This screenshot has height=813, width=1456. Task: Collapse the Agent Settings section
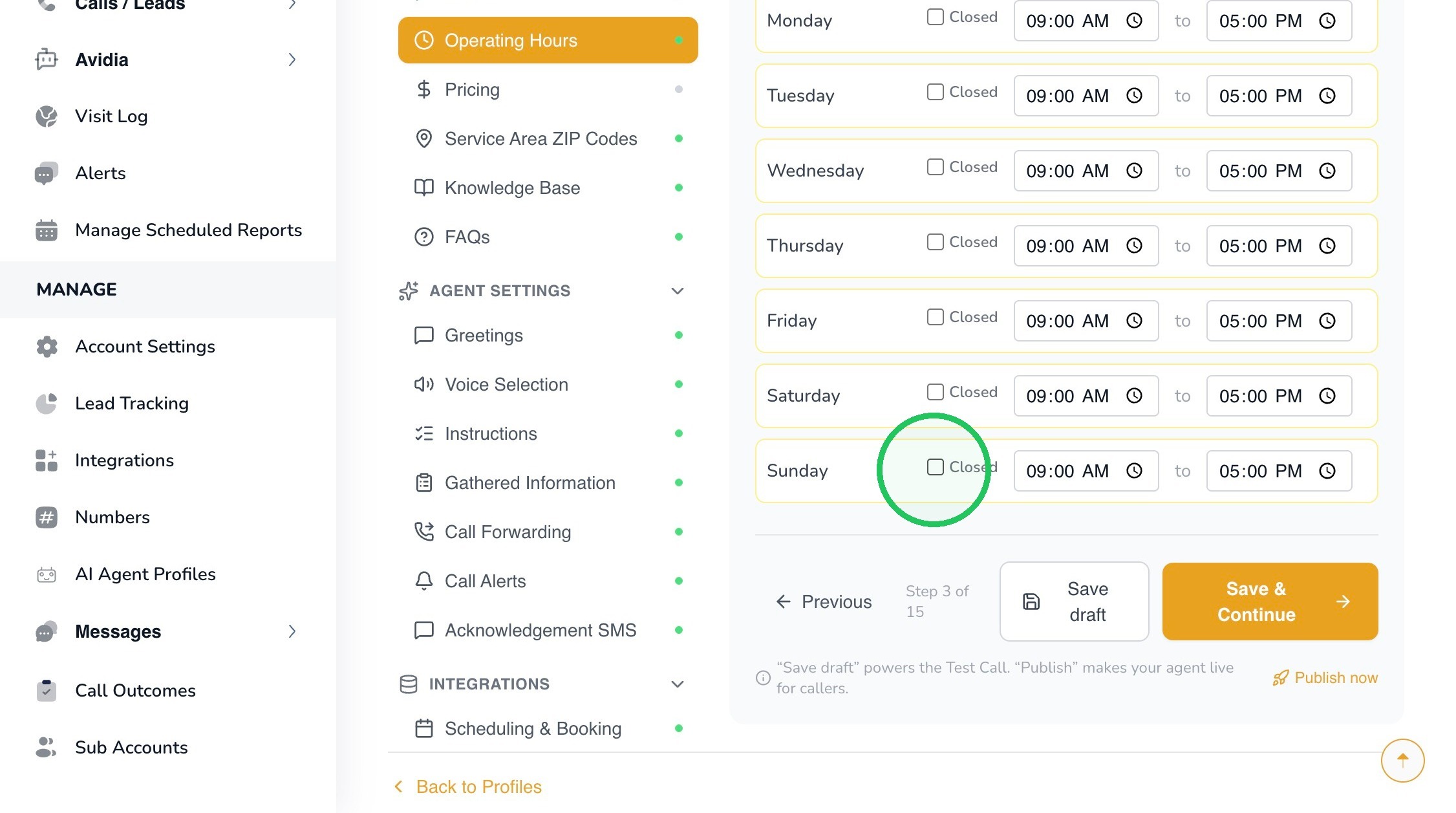677,291
